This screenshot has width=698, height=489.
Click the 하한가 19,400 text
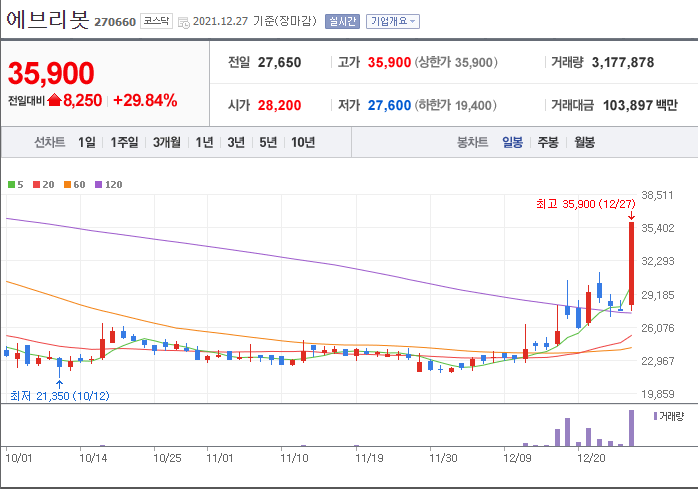tap(455, 105)
